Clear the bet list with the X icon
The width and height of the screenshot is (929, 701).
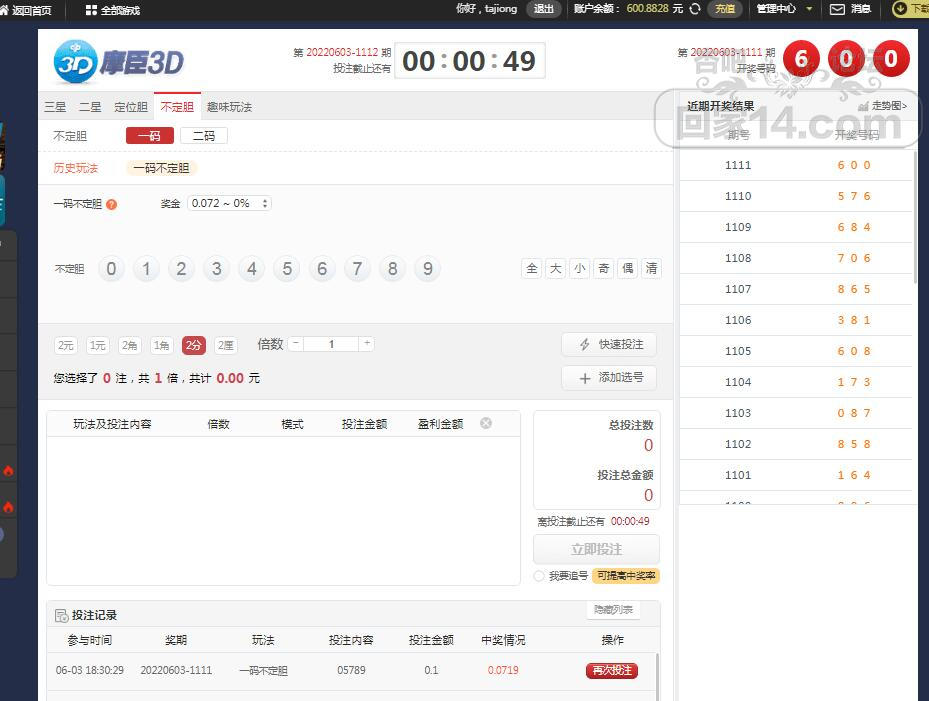click(x=486, y=423)
